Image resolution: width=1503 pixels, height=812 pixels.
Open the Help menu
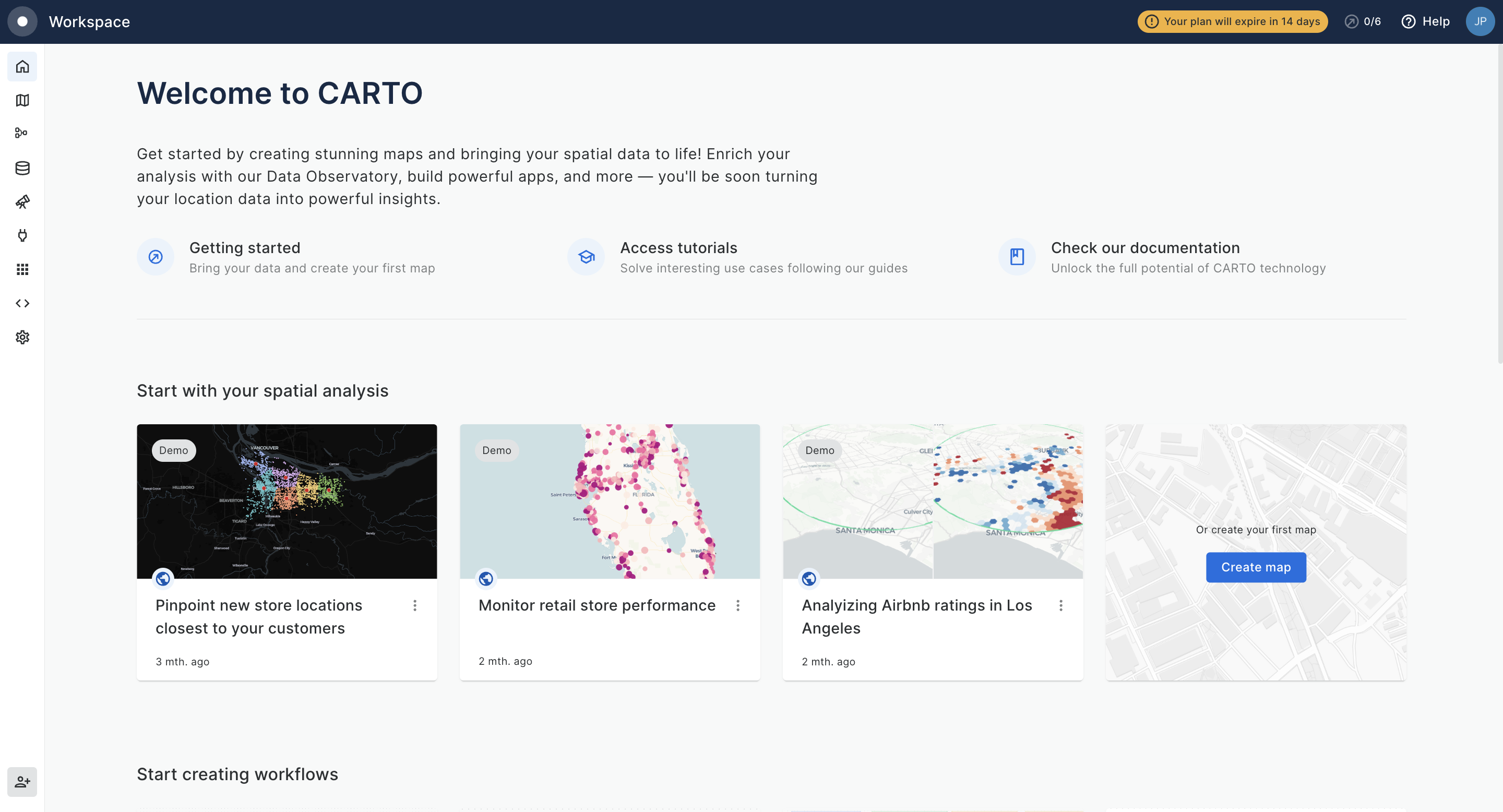pos(1425,21)
